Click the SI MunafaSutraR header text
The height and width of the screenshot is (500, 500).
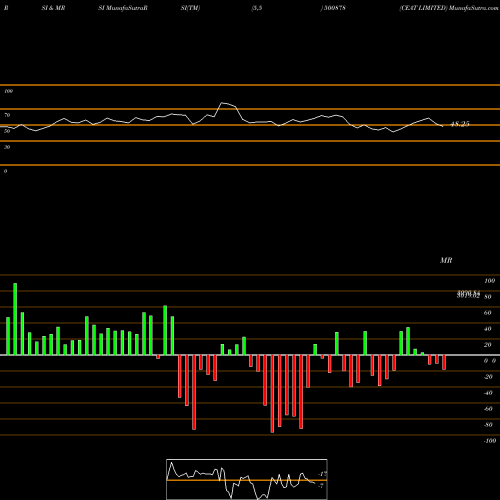point(123,8)
